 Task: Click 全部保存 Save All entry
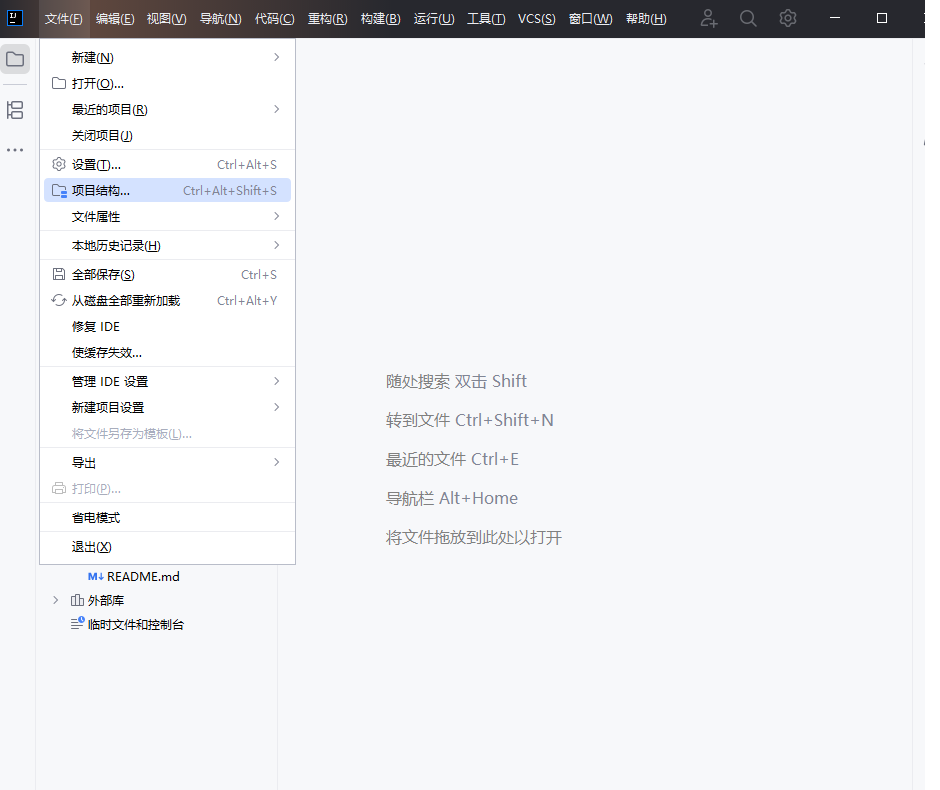click(x=103, y=275)
